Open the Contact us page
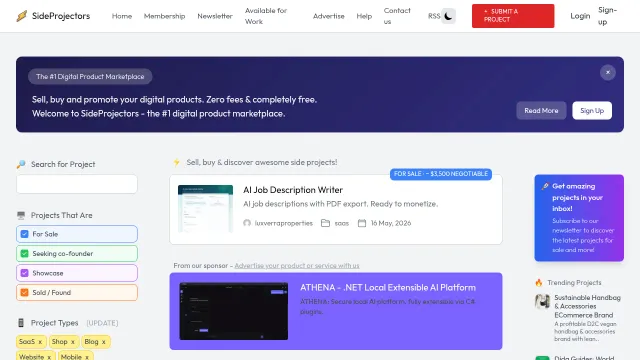The height and width of the screenshot is (360, 640). (x=397, y=16)
